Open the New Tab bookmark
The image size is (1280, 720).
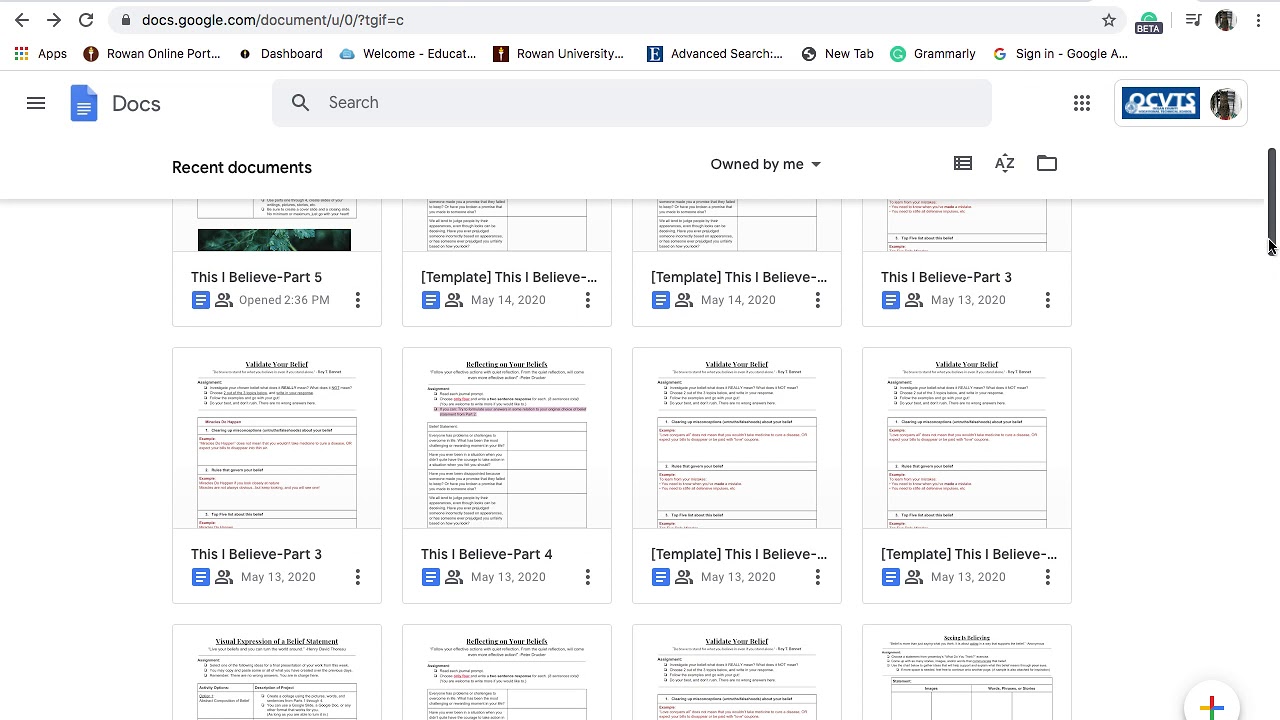(x=838, y=54)
